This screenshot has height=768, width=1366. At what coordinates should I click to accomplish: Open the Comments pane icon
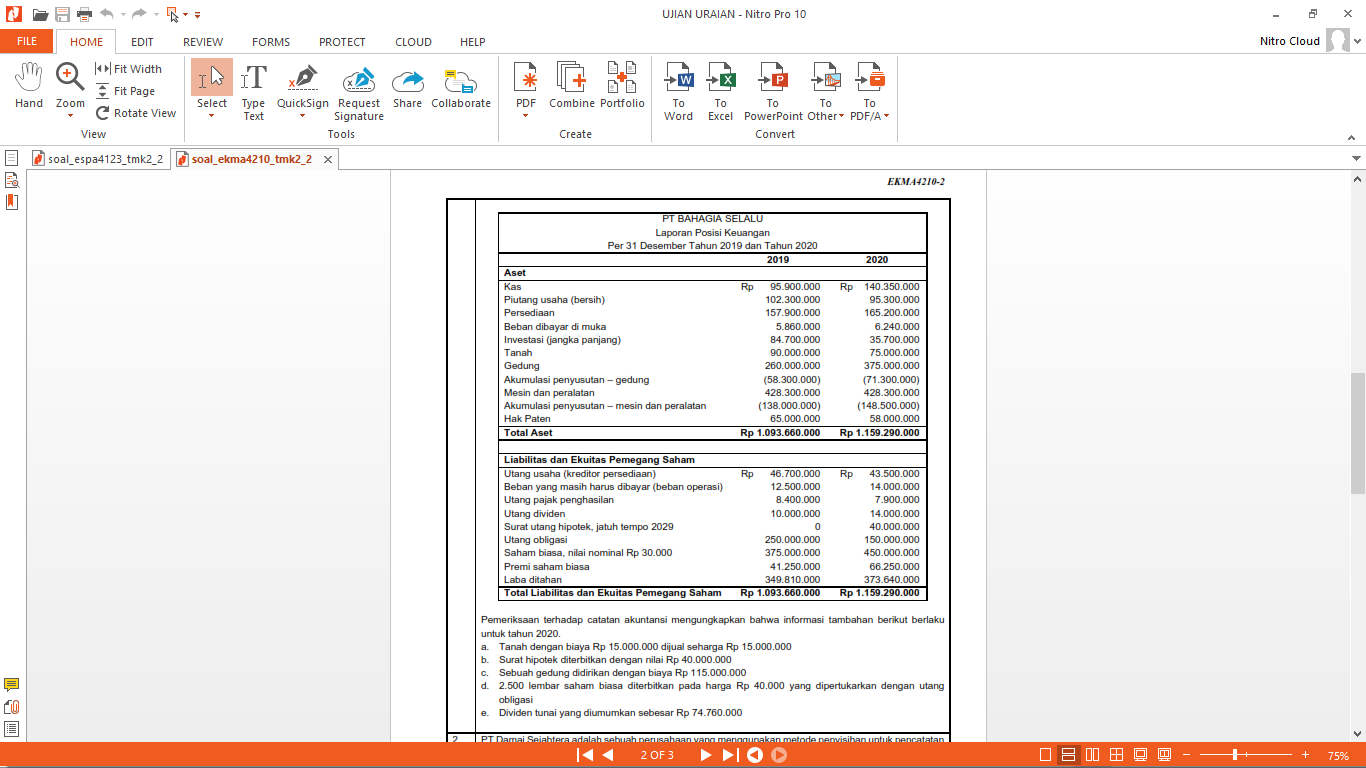[x=11, y=685]
